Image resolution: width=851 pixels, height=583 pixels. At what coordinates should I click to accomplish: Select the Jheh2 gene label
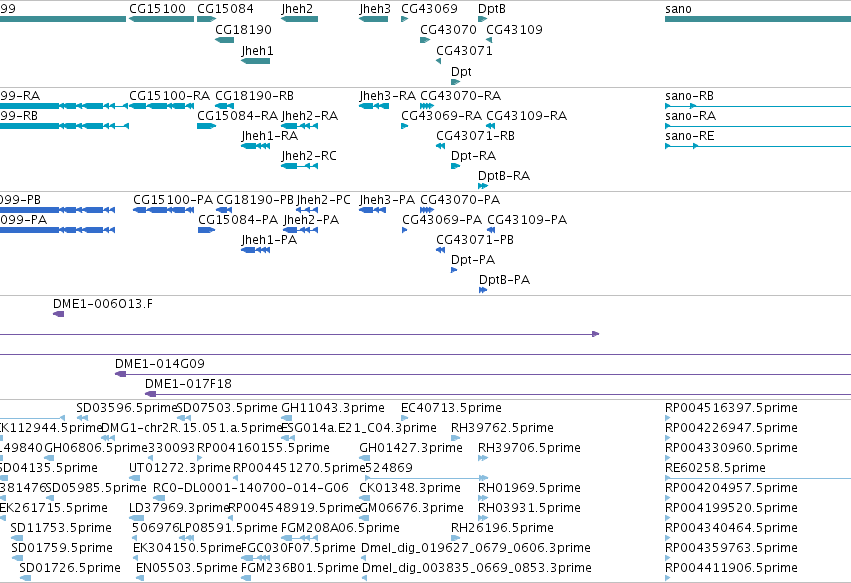(x=297, y=9)
